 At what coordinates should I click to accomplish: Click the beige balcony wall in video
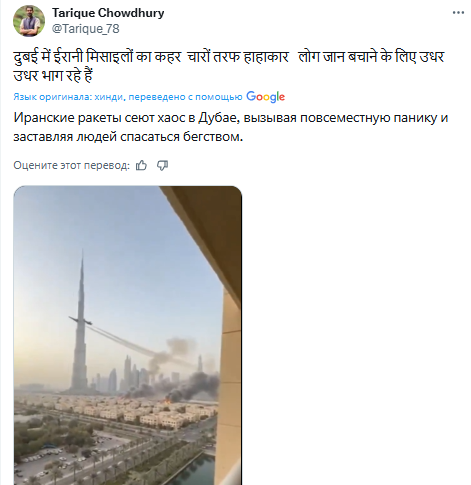(x=231, y=383)
